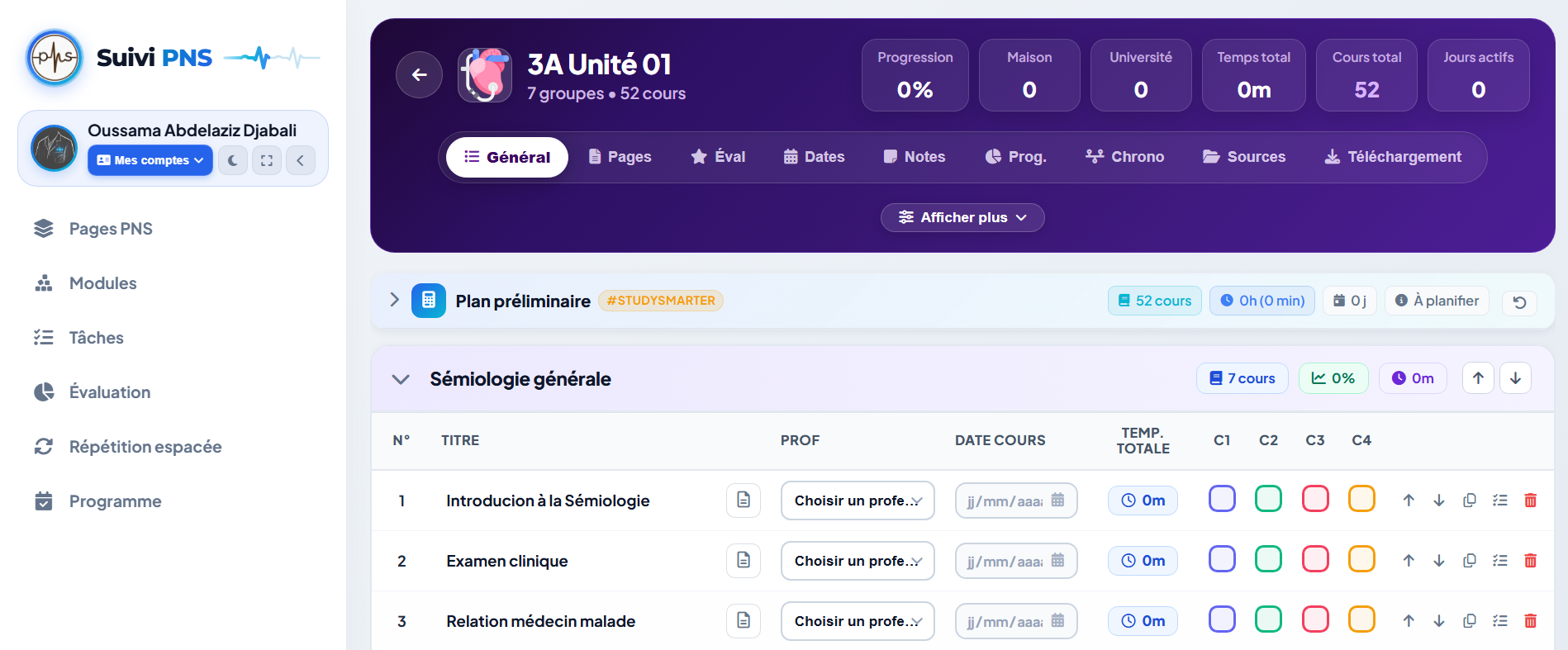Go to Répétition espacée
The height and width of the screenshot is (650, 1568).
point(145,447)
